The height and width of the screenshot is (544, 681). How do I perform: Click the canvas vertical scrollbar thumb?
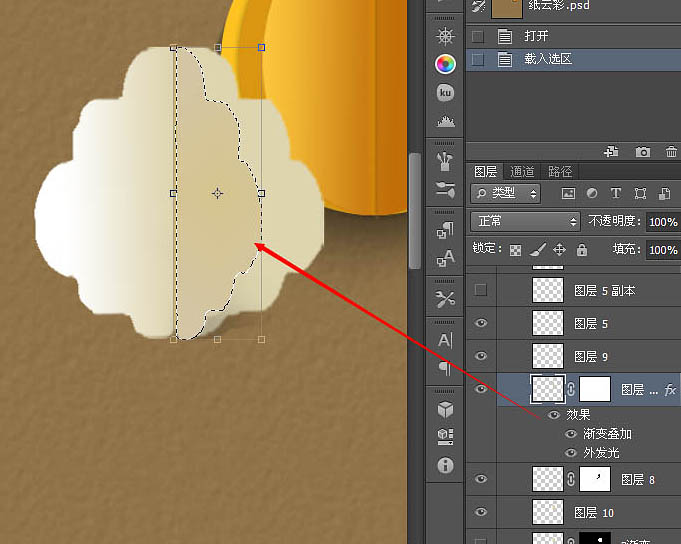(x=415, y=211)
